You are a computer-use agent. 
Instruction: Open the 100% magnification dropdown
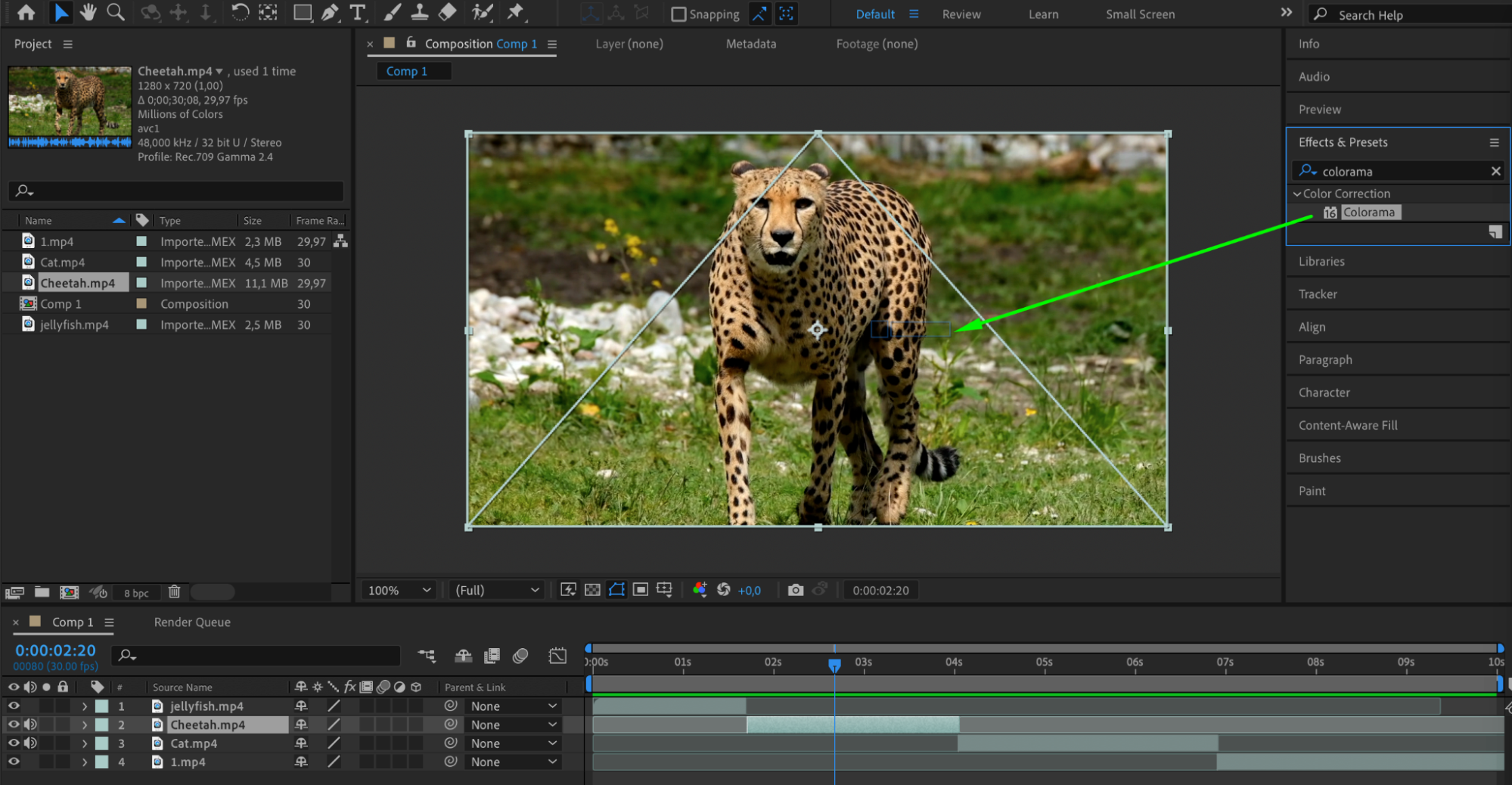399,590
